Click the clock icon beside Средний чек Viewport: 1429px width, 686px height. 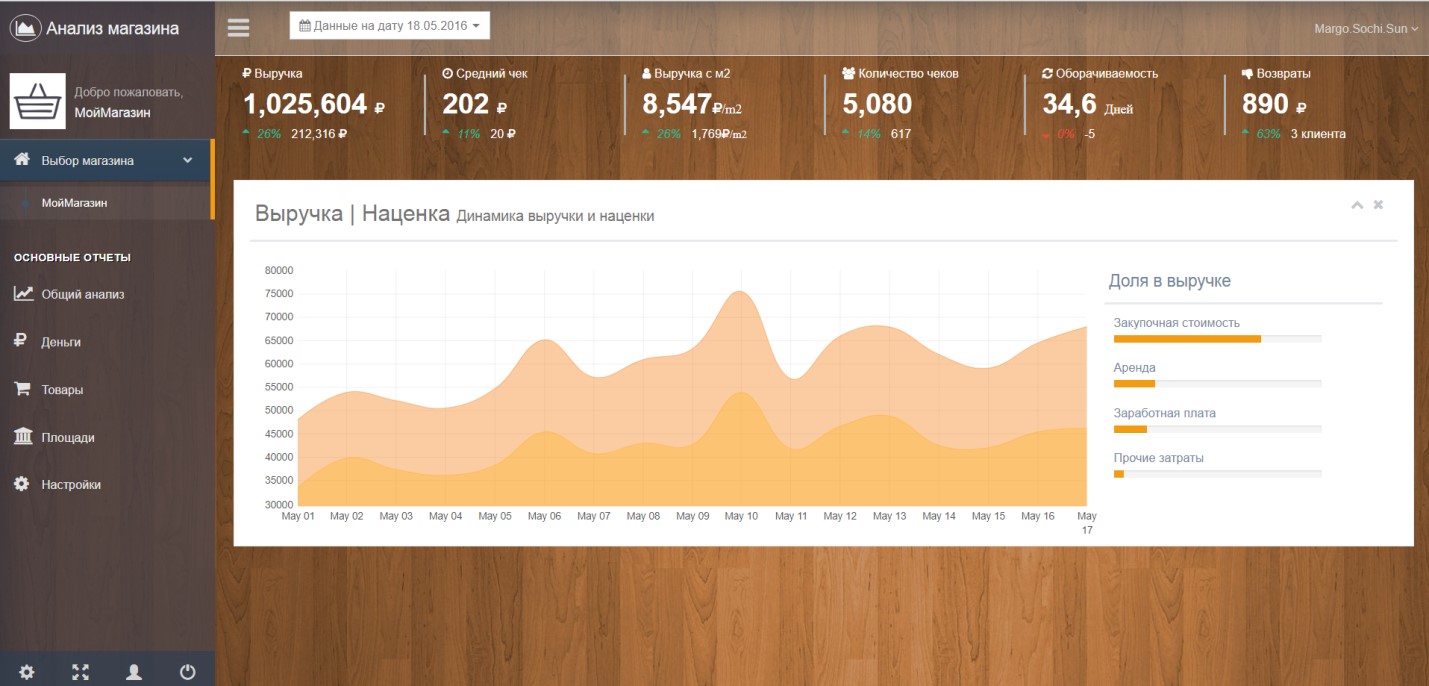[447, 74]
